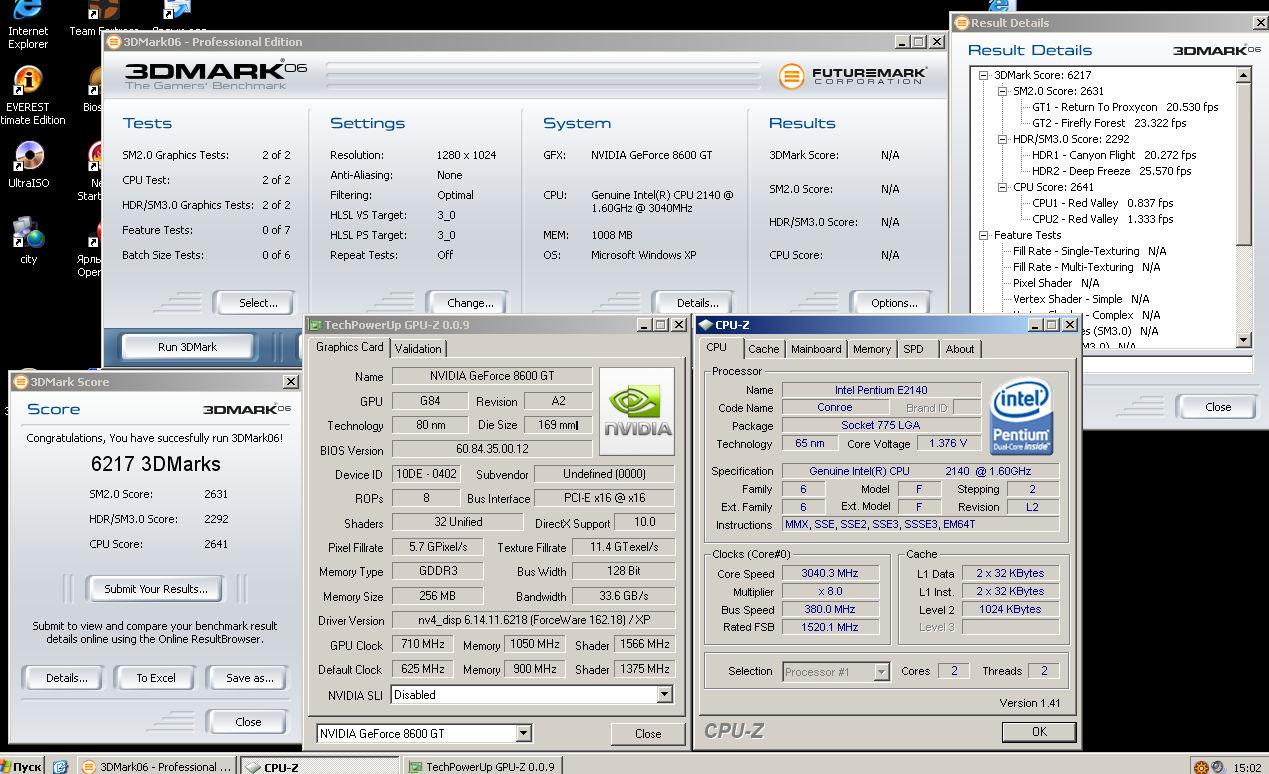Viewport: 1269px width, 774px height.
Task: Open the quick launch icon beside Пуск
Action: coord(60,766)
